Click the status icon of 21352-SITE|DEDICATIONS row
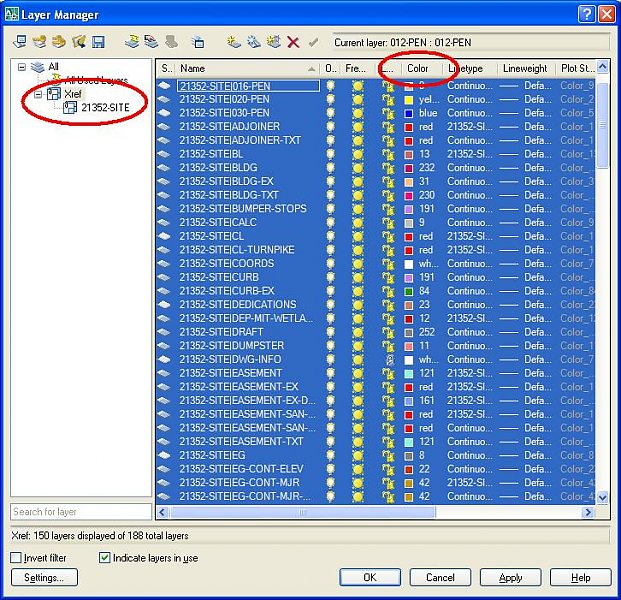 click(164, 305)
